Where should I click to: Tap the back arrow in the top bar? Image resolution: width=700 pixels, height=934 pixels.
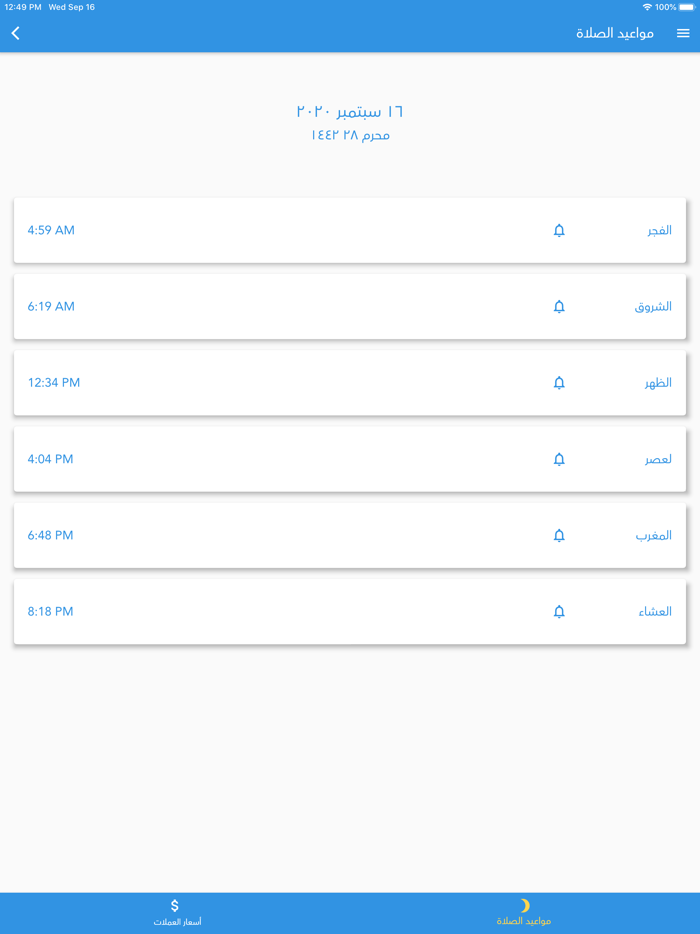15,32
